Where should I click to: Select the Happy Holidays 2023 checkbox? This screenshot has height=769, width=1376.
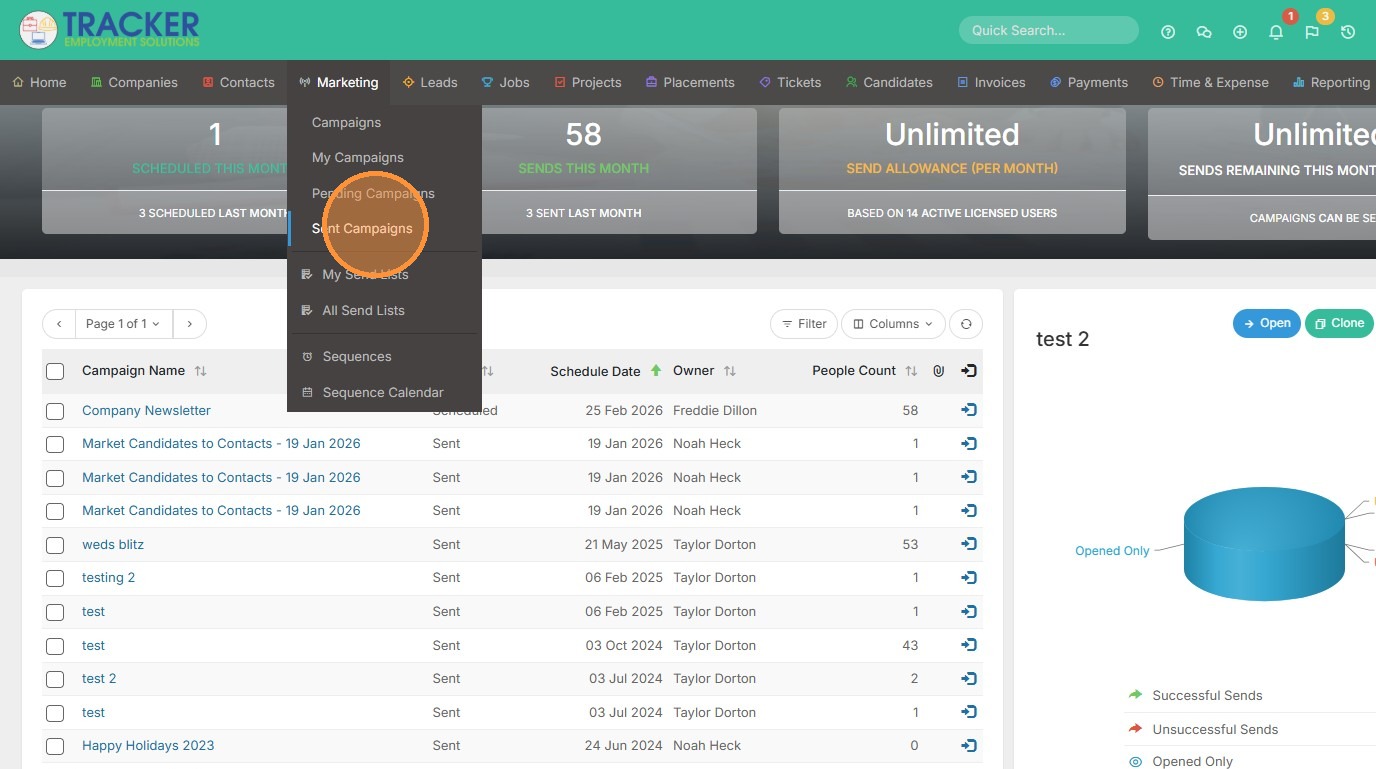click(x=55, y=746)
